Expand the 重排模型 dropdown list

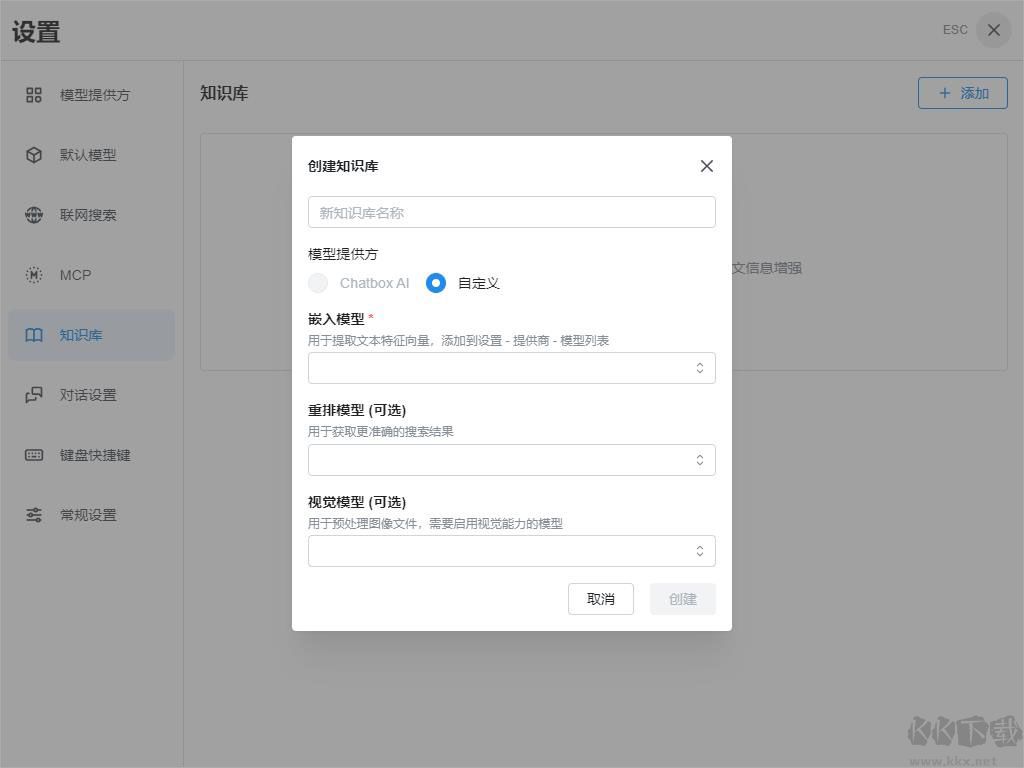511,460
